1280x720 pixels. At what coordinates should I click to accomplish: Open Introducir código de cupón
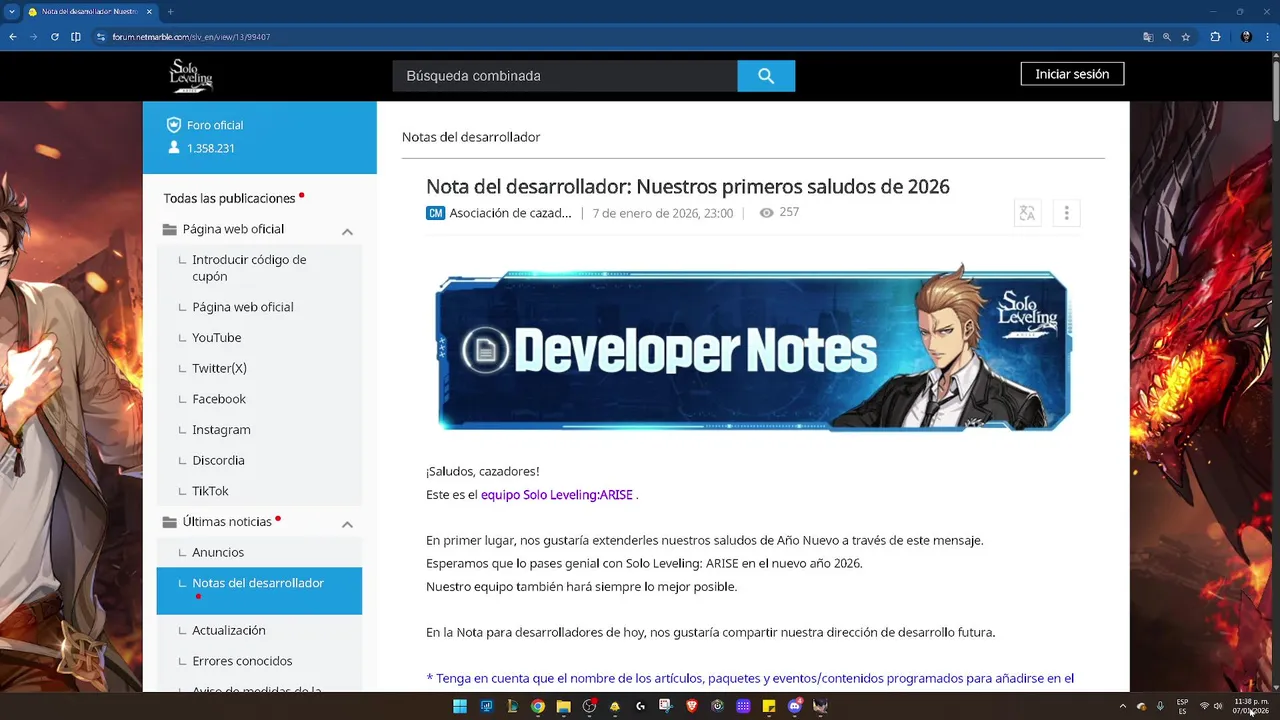tap(249, 268)
